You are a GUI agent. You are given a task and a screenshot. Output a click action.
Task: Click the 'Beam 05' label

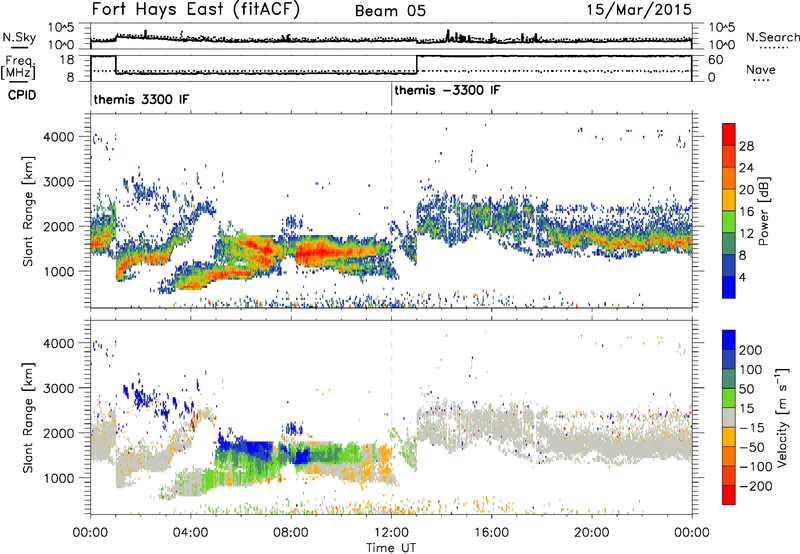[390, 11]
